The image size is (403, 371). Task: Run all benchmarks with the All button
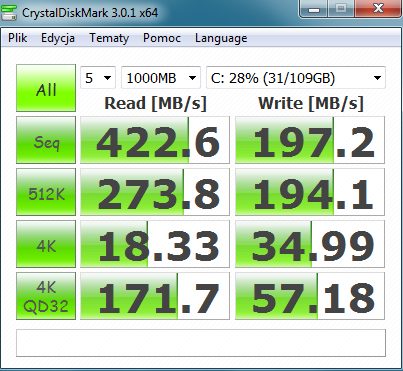[46, 88]
